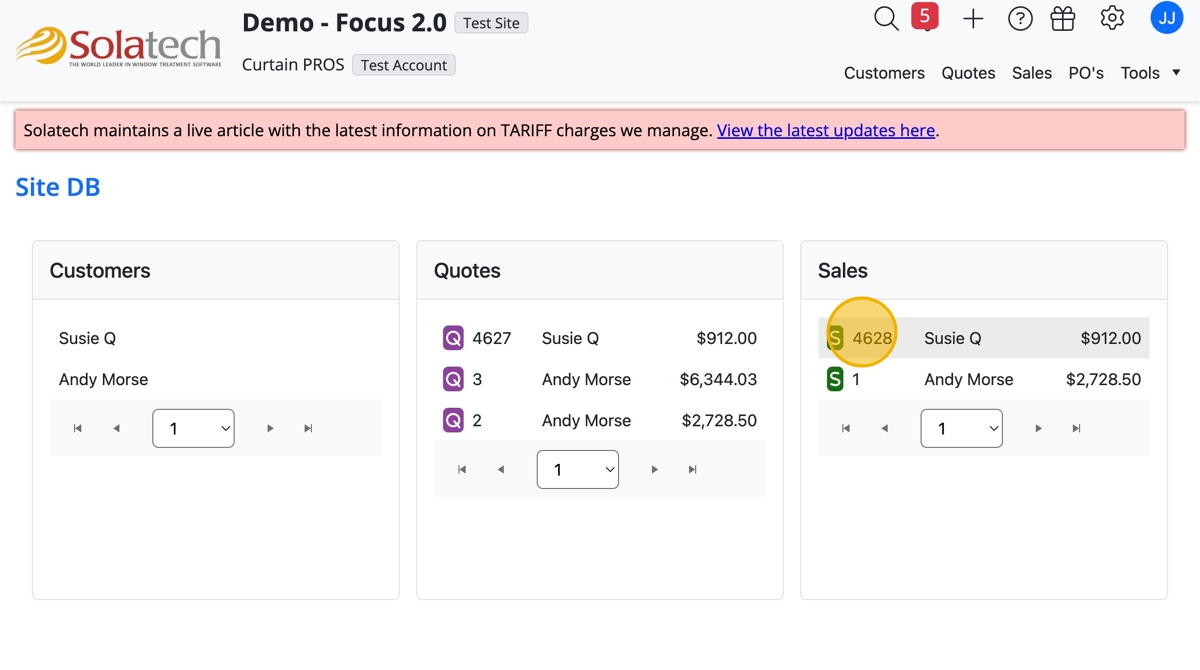Screen dimensions: 1200x670
Task: Open the Customers page dropdown selector
Action: 193,428
